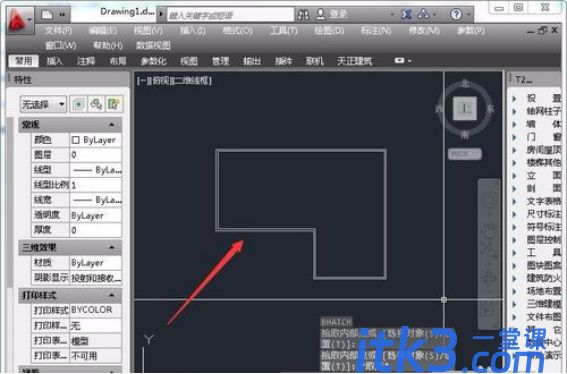The width and height of the screenshot is (567, 374).
Task: Expand the 房间屋顶 tree item
Action: click(x=515, y=150)
